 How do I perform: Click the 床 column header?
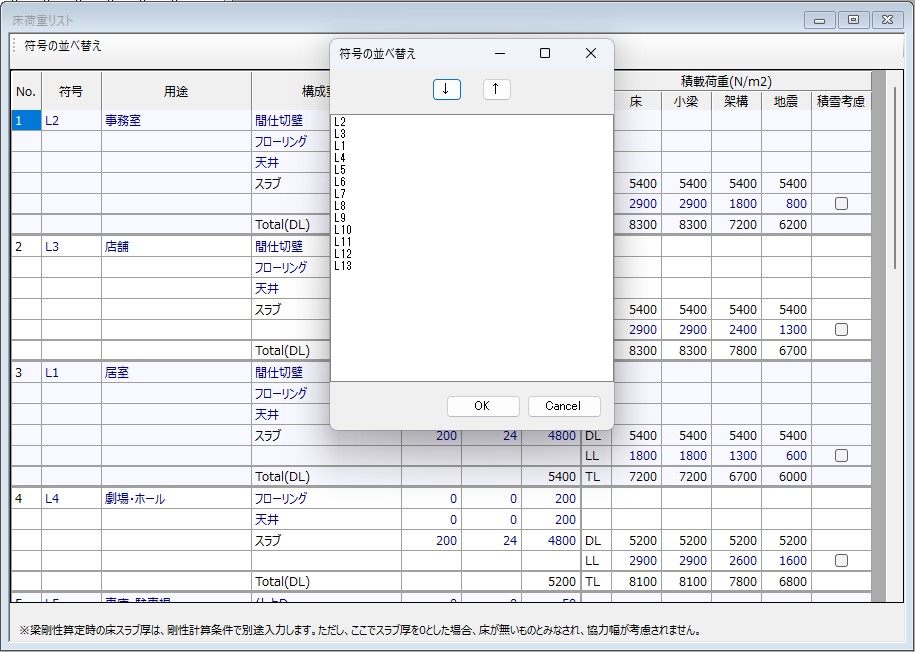point(636,101)
